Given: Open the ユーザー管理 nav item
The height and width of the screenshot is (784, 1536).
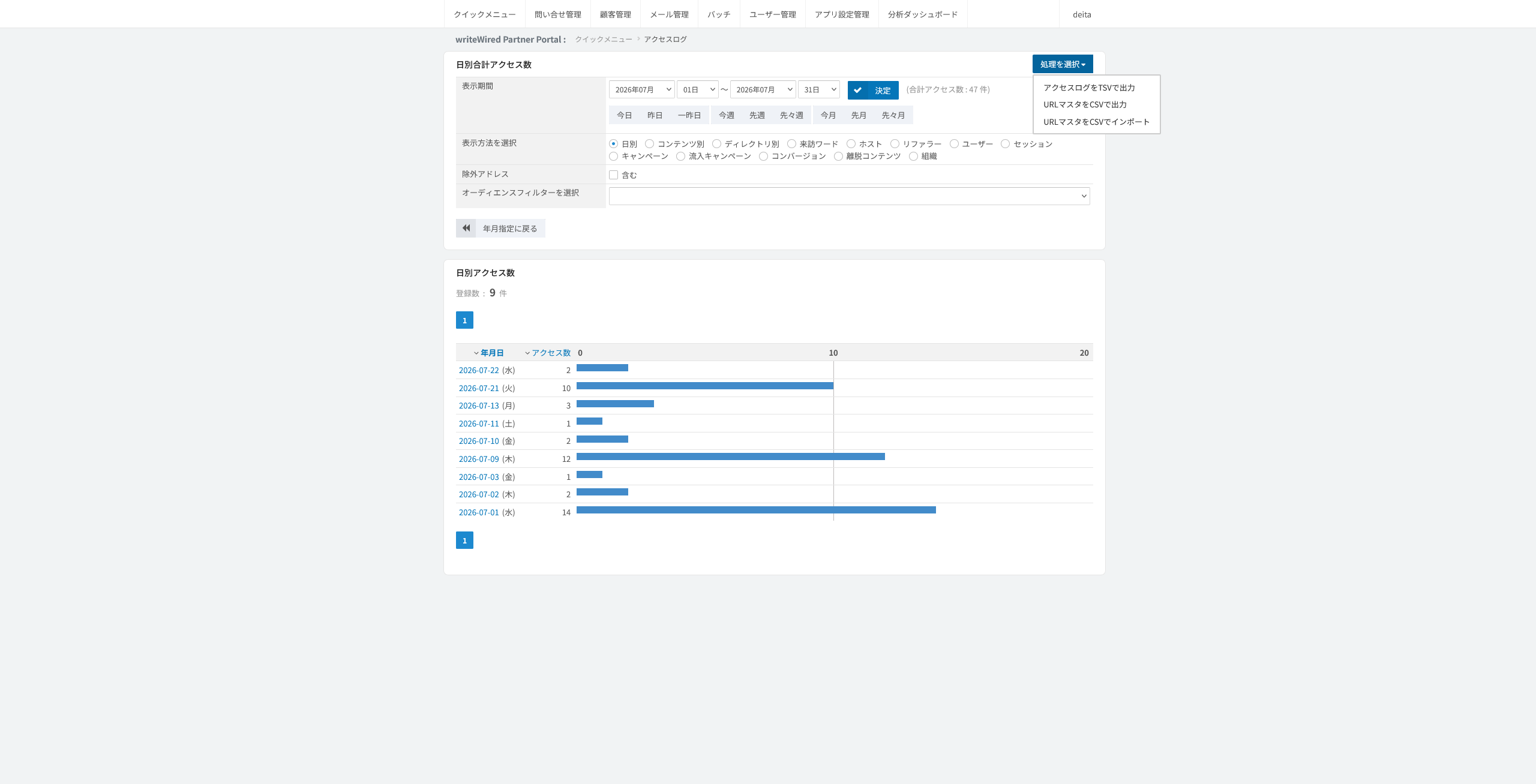Looking at the screenshot, I should 773,14.
